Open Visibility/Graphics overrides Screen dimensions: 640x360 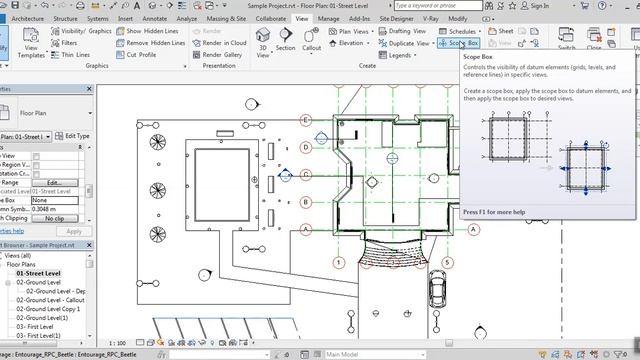click(x=81, y=31)
